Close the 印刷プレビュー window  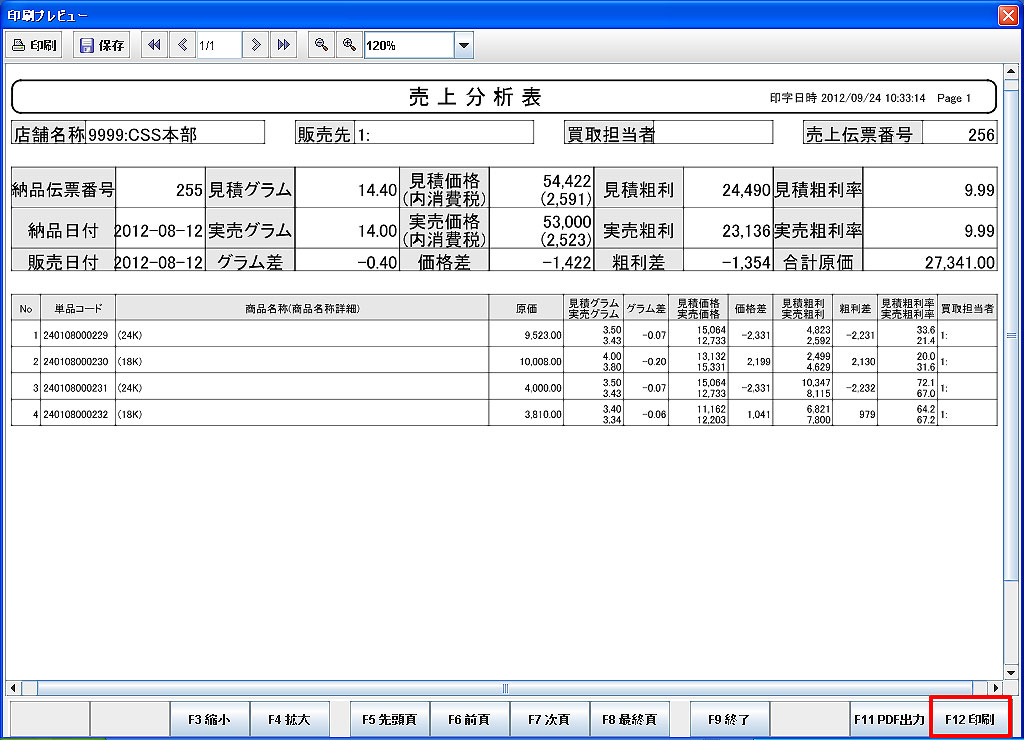1007,15
